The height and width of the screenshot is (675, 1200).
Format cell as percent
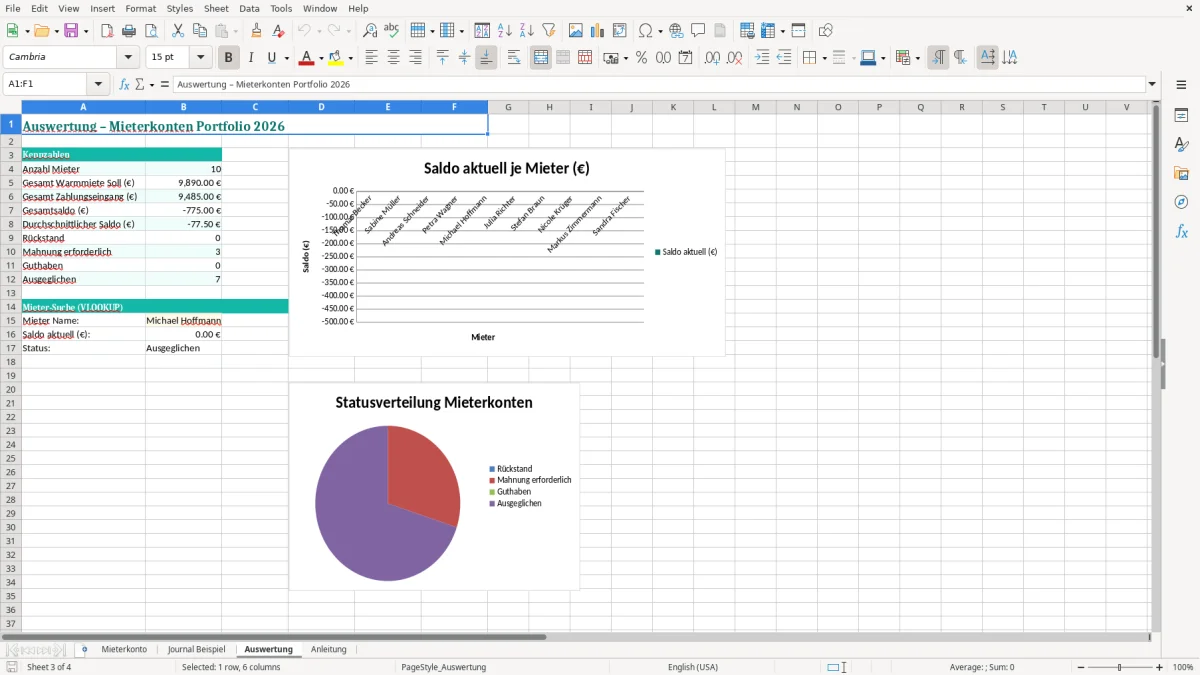tap(642, 58)
